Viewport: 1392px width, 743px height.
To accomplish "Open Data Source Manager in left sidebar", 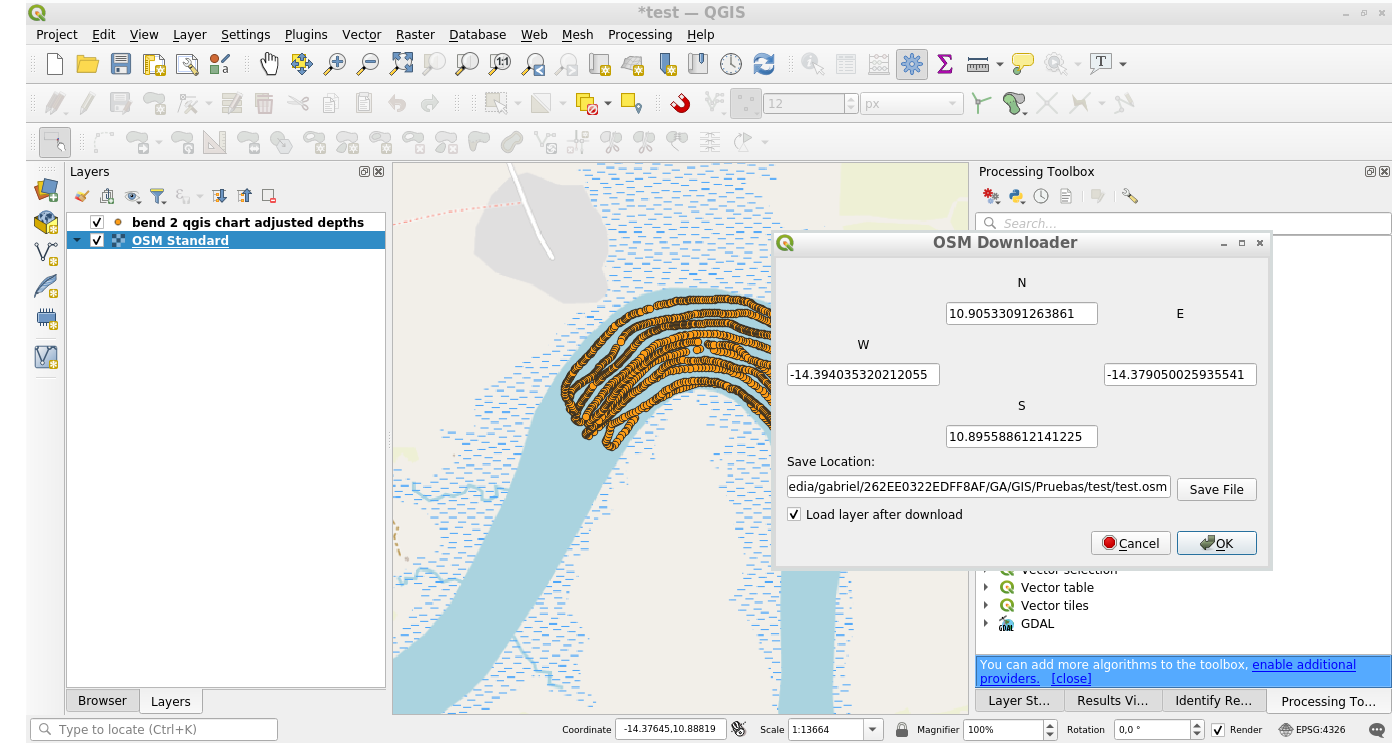I will coord(46,189).
